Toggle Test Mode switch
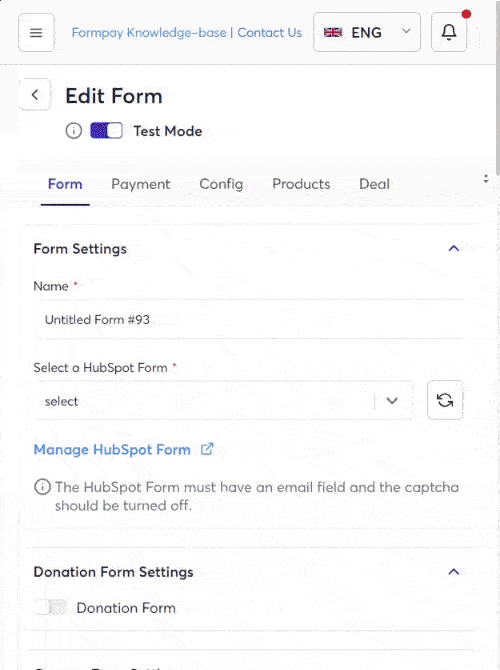The image size is (500, 670). [106, 131]
